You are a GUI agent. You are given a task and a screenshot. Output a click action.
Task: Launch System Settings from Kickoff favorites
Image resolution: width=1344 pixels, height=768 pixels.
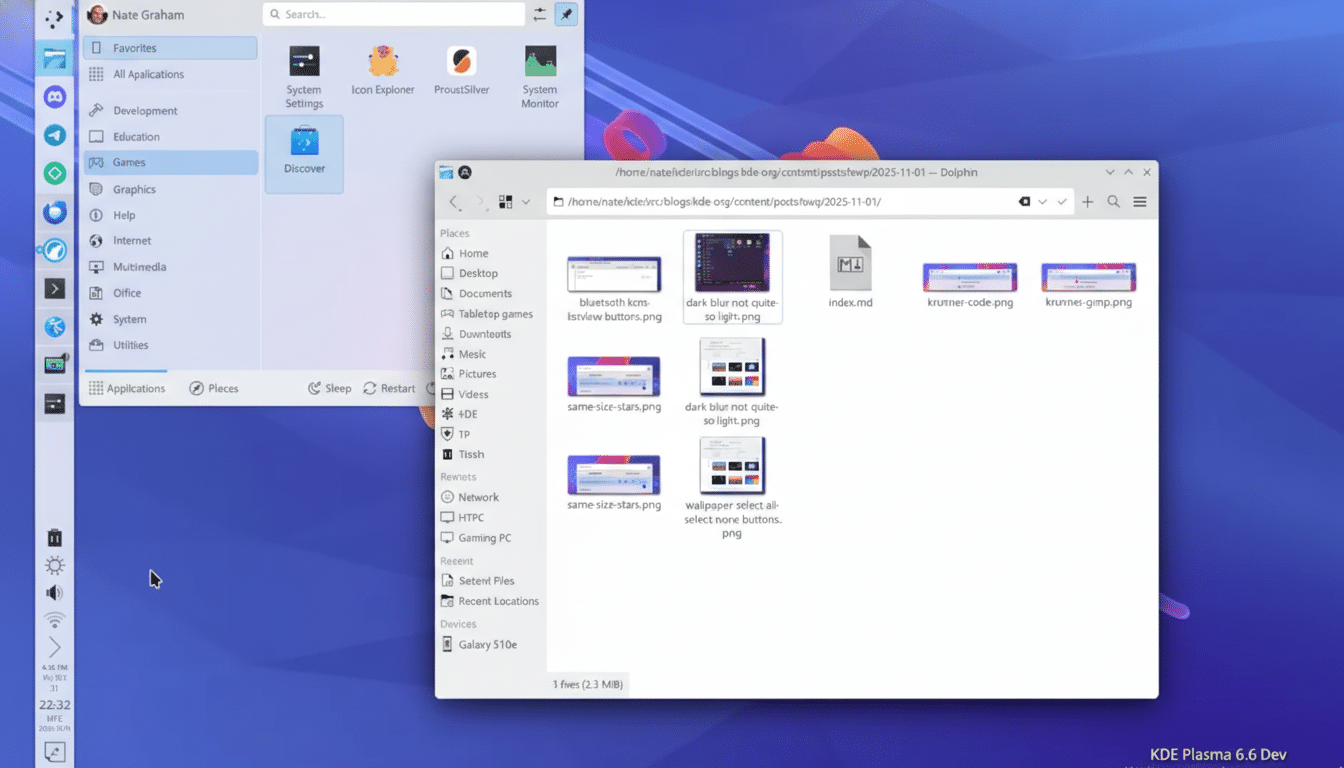click(x=304, y=70)
